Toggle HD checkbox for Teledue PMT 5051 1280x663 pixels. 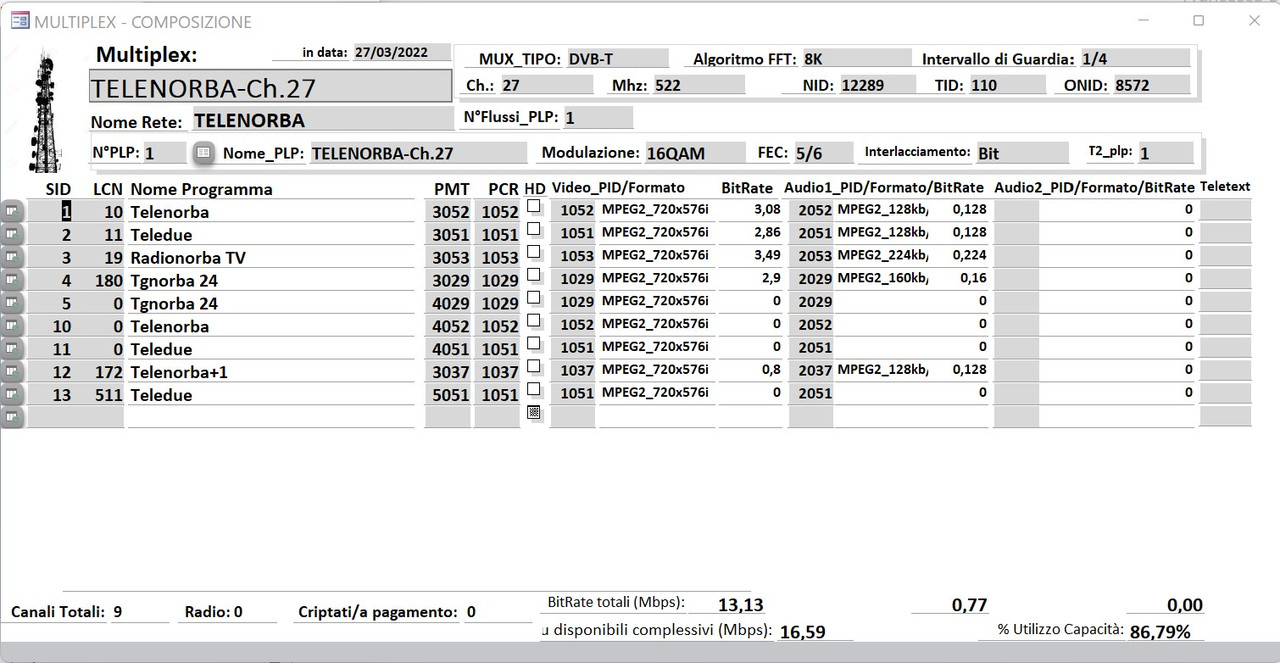[534, 390]
